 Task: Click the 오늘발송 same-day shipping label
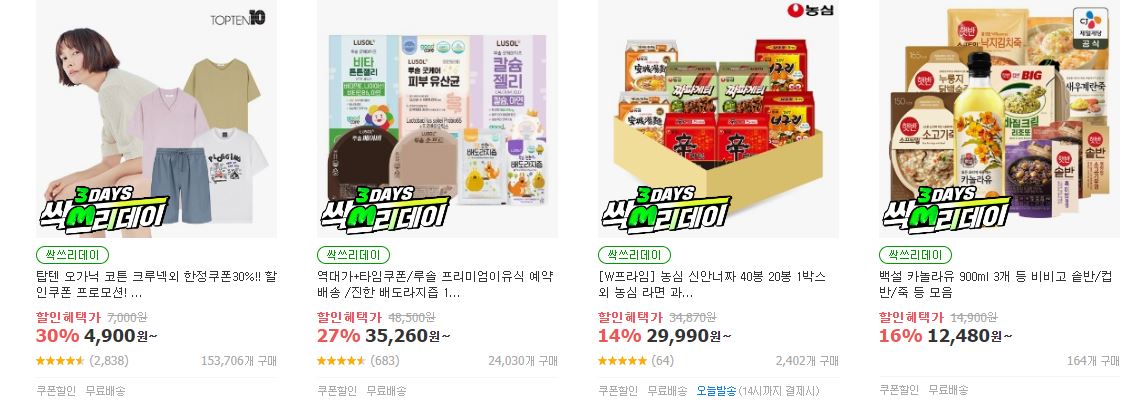716,391
